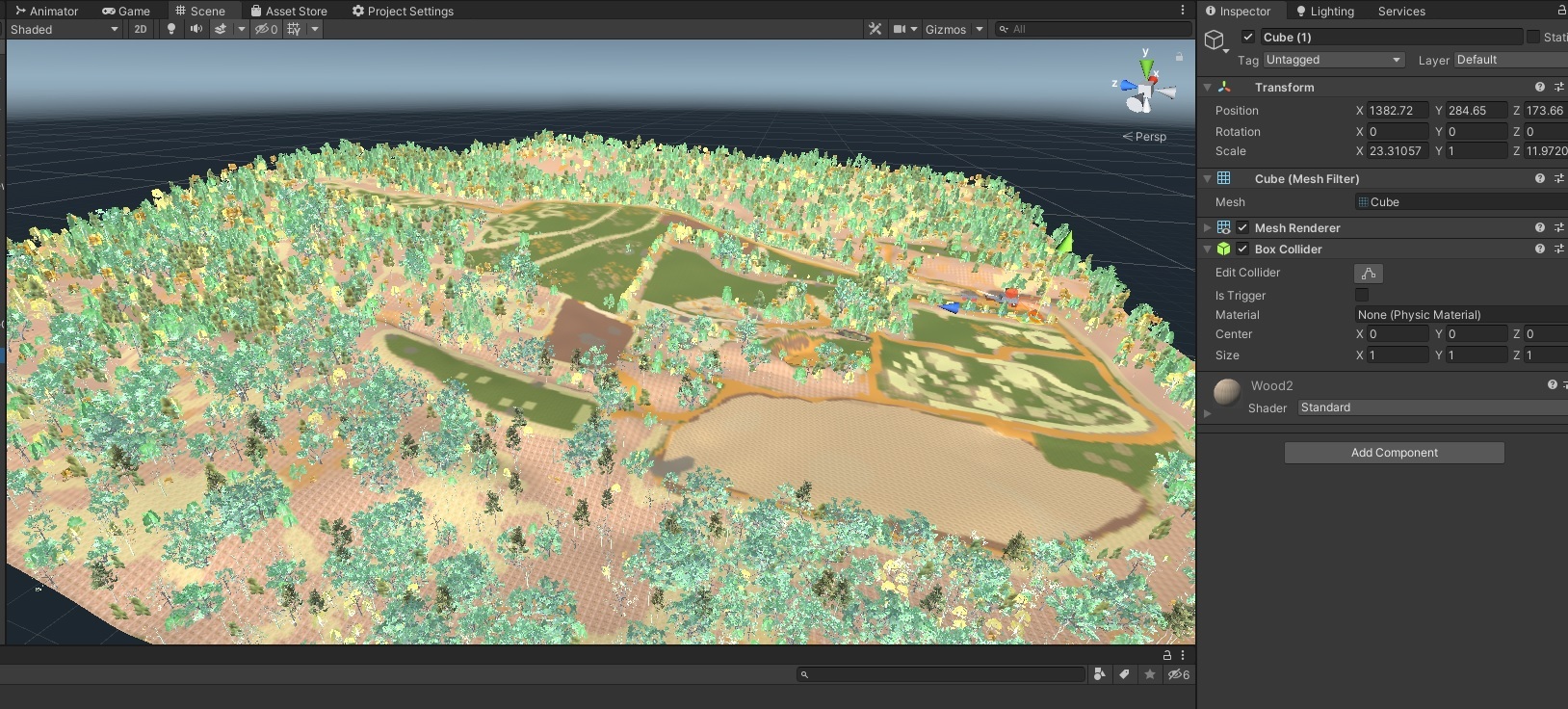Click the Edit Collider icon button

[x=1368, y=274]
